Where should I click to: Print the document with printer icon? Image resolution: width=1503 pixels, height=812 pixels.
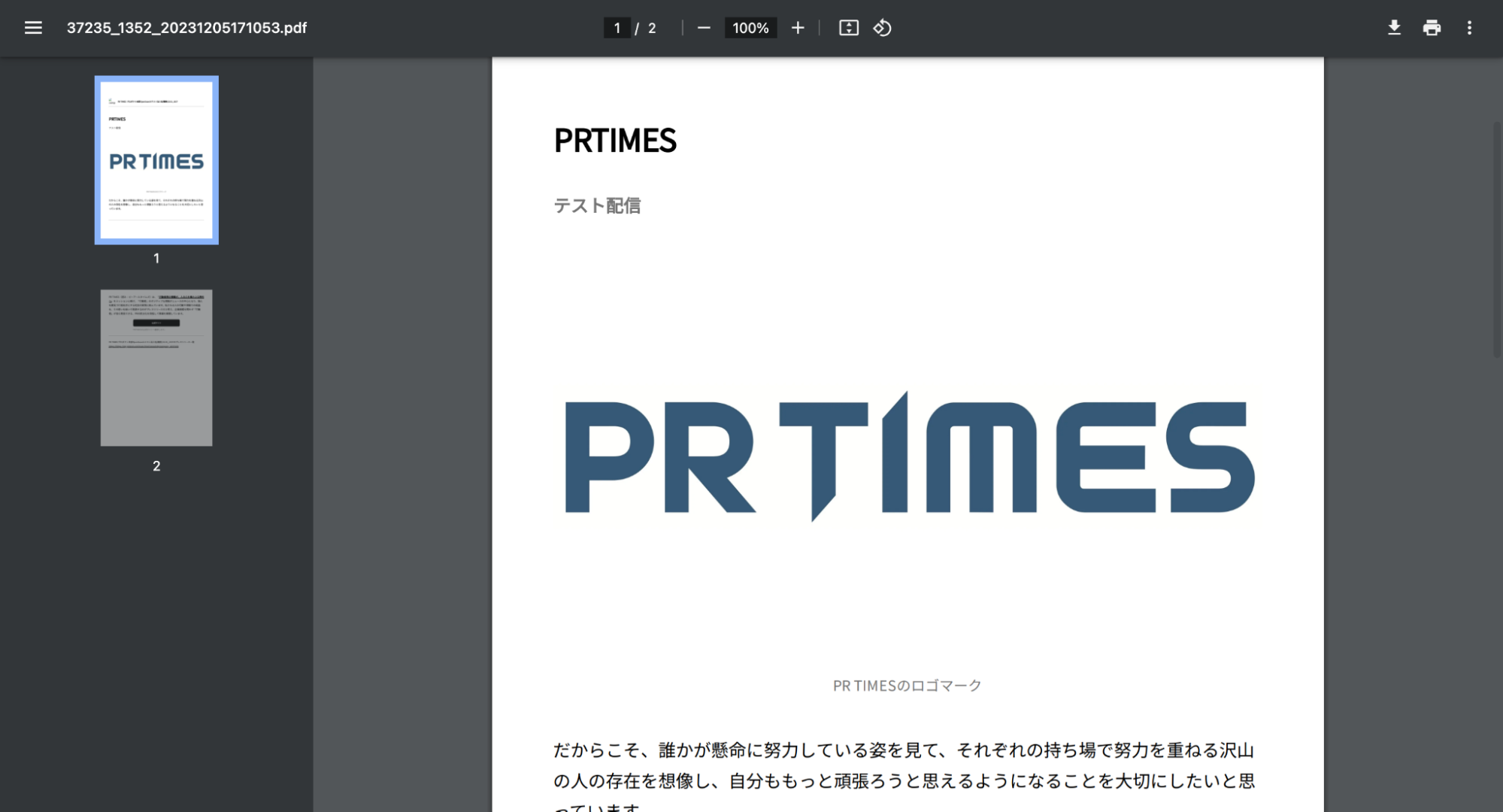pos(1432,28)
